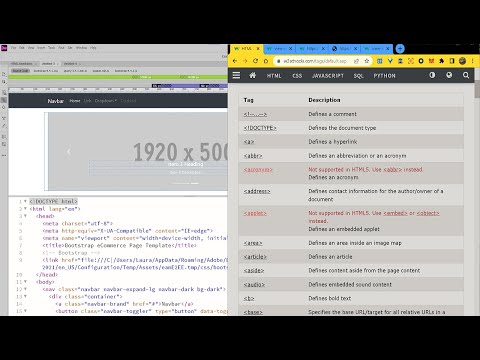Click the File Management icon in Dreamweaver toolbar

tap(4, 82)
